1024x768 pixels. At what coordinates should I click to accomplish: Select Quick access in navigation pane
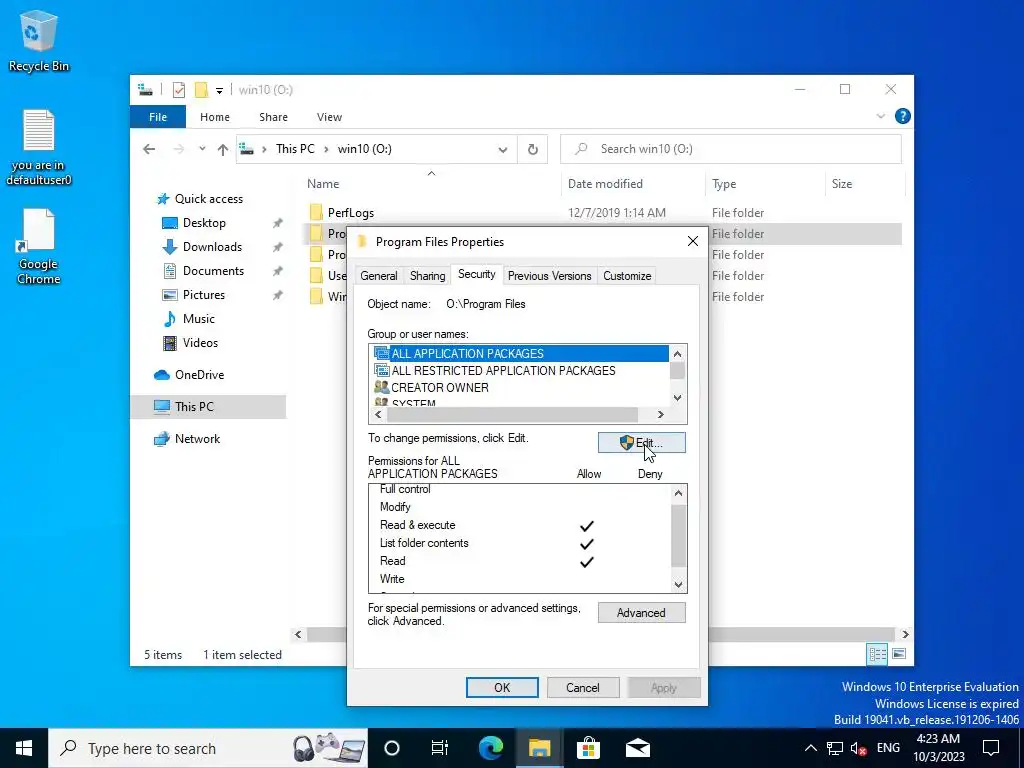pyautogui.click(x=208, y=199)
